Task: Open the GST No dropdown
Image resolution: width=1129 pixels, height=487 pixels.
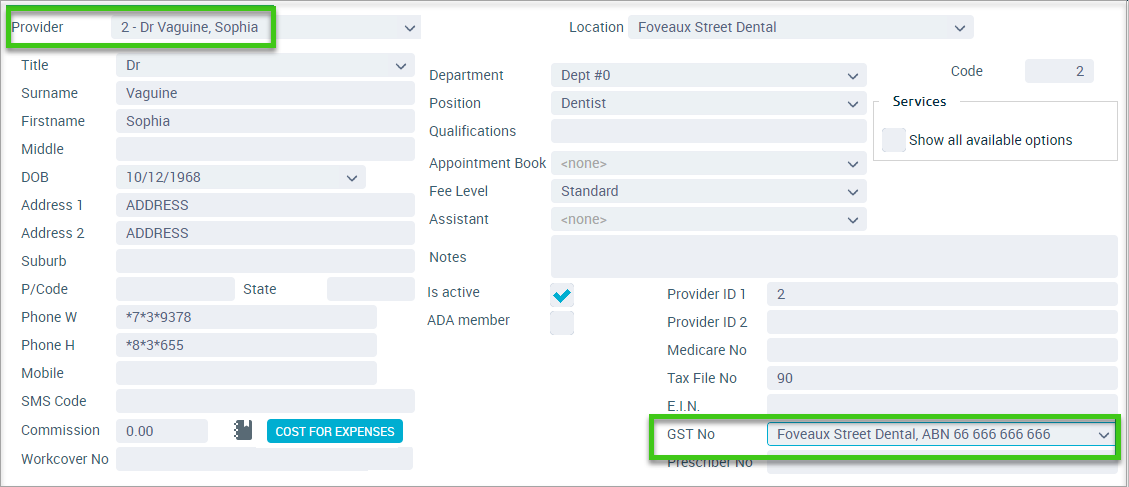Action: pyautogui.click(x=1103, y=434)
